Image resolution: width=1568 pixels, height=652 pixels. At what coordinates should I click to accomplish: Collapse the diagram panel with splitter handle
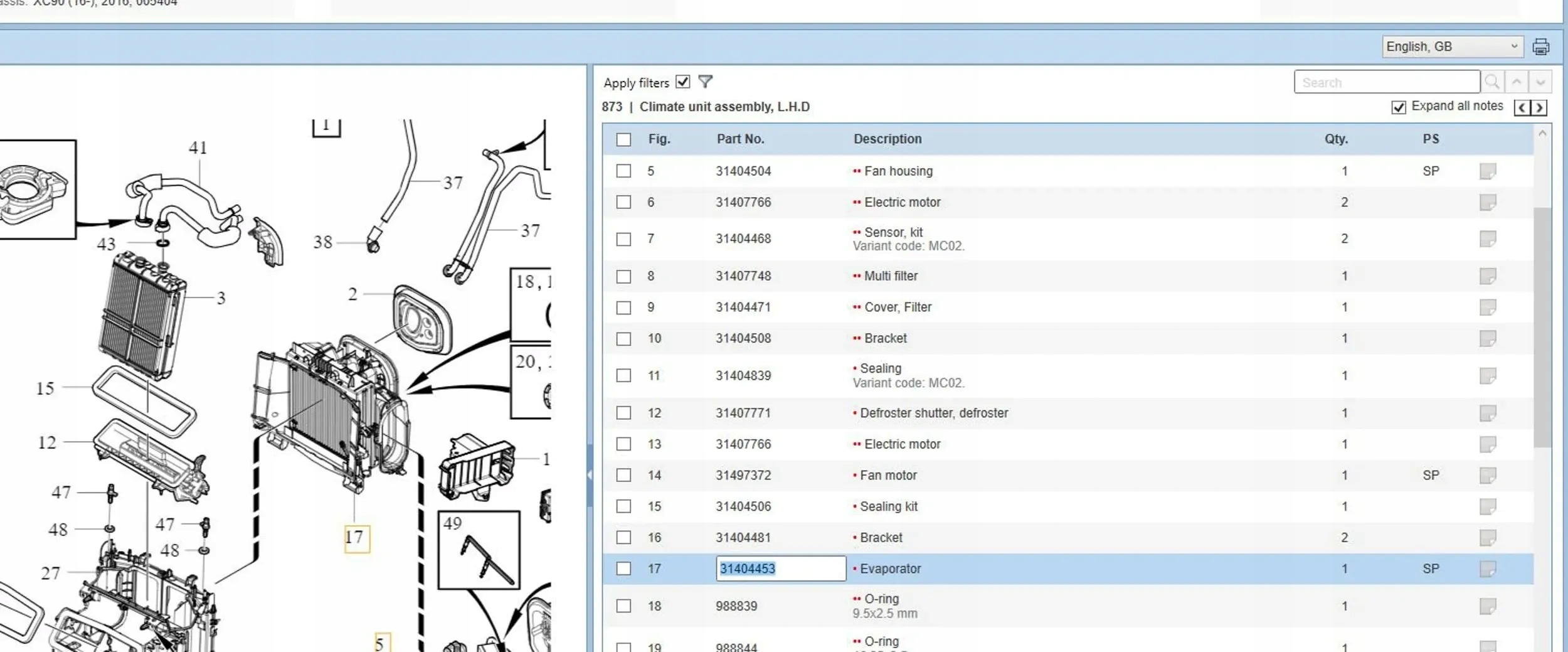tap(590, 475)
